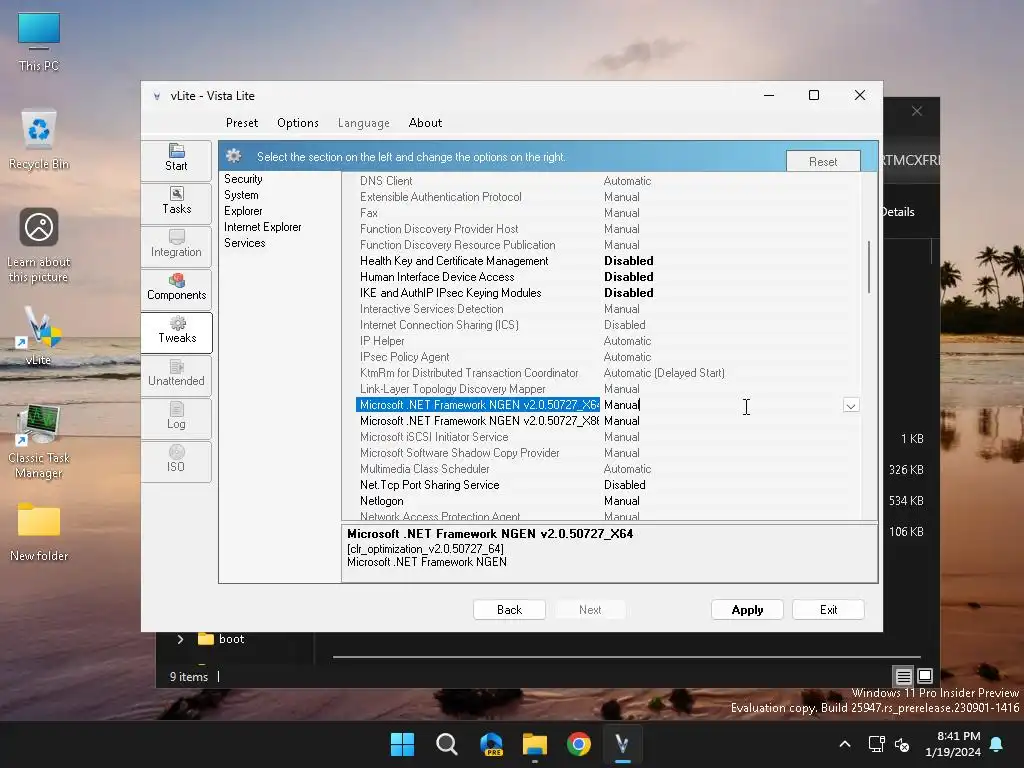Open the Log section
This screenshot has width=1024, height=768.
click(176, 417)
